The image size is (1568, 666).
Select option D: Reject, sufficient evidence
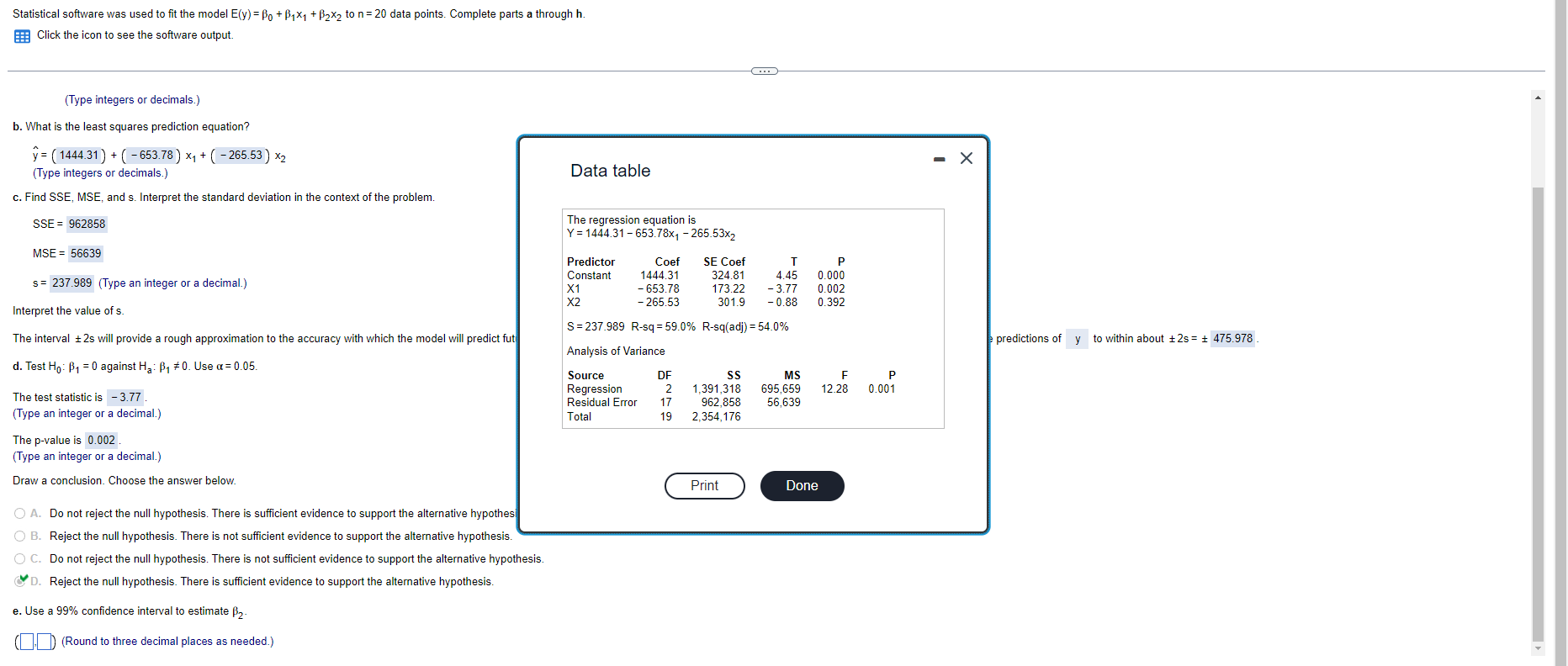click(x=21, y=581)
